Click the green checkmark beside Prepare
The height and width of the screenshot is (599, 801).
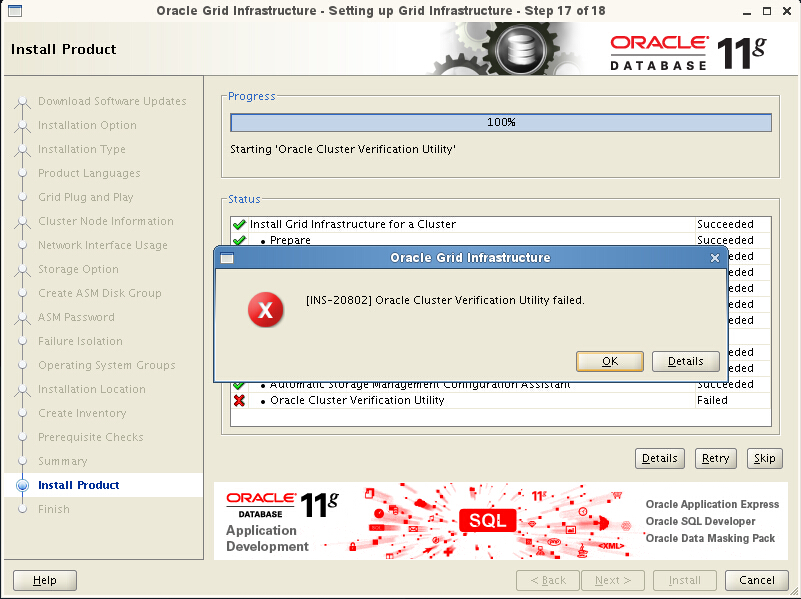tap(239, 240)
